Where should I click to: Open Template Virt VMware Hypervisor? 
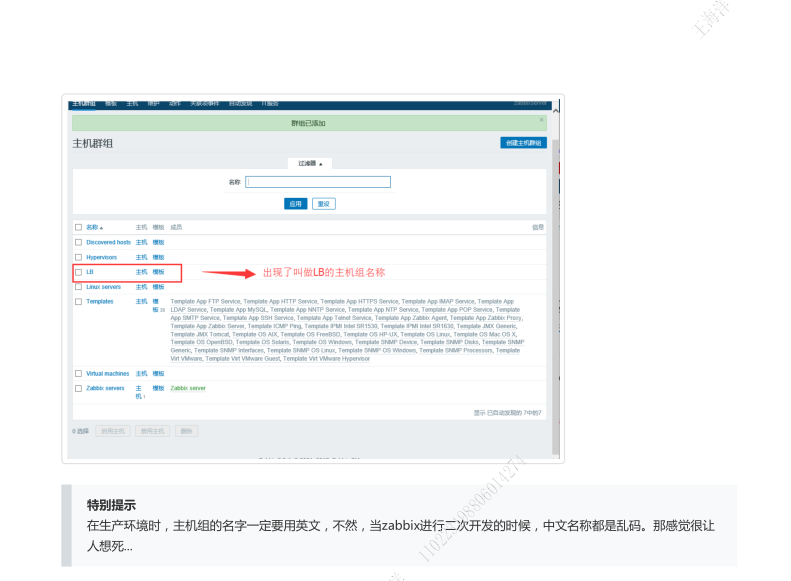(x=326, y=359)
